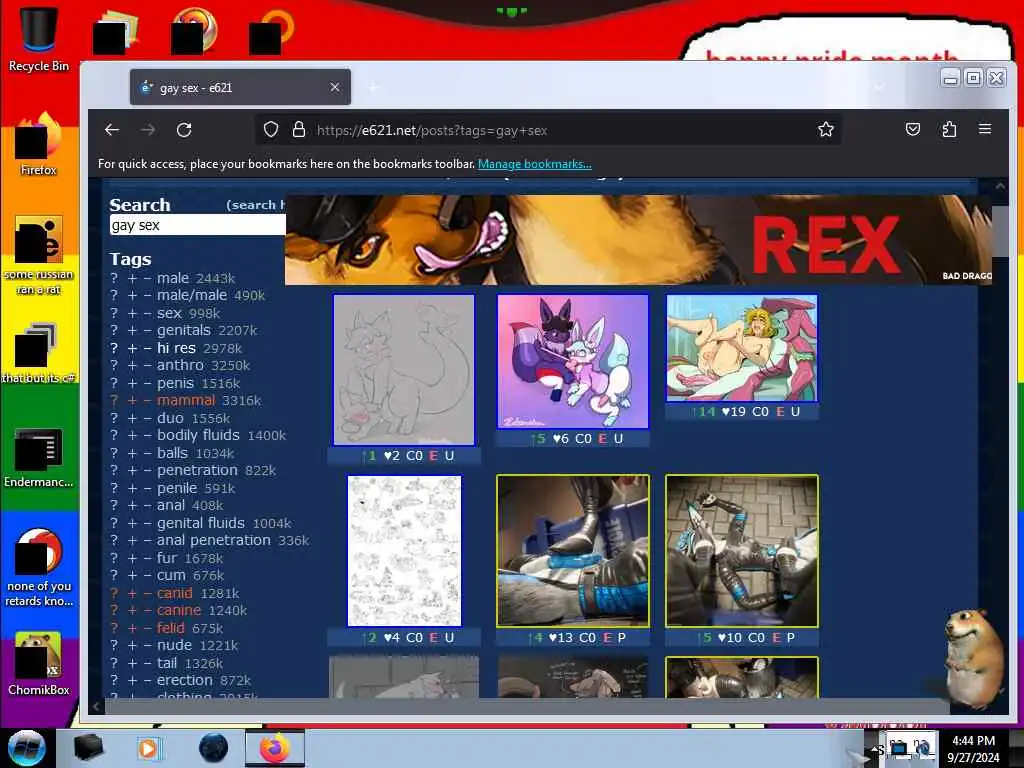Select the e621 browser tab

pos(240,87)
